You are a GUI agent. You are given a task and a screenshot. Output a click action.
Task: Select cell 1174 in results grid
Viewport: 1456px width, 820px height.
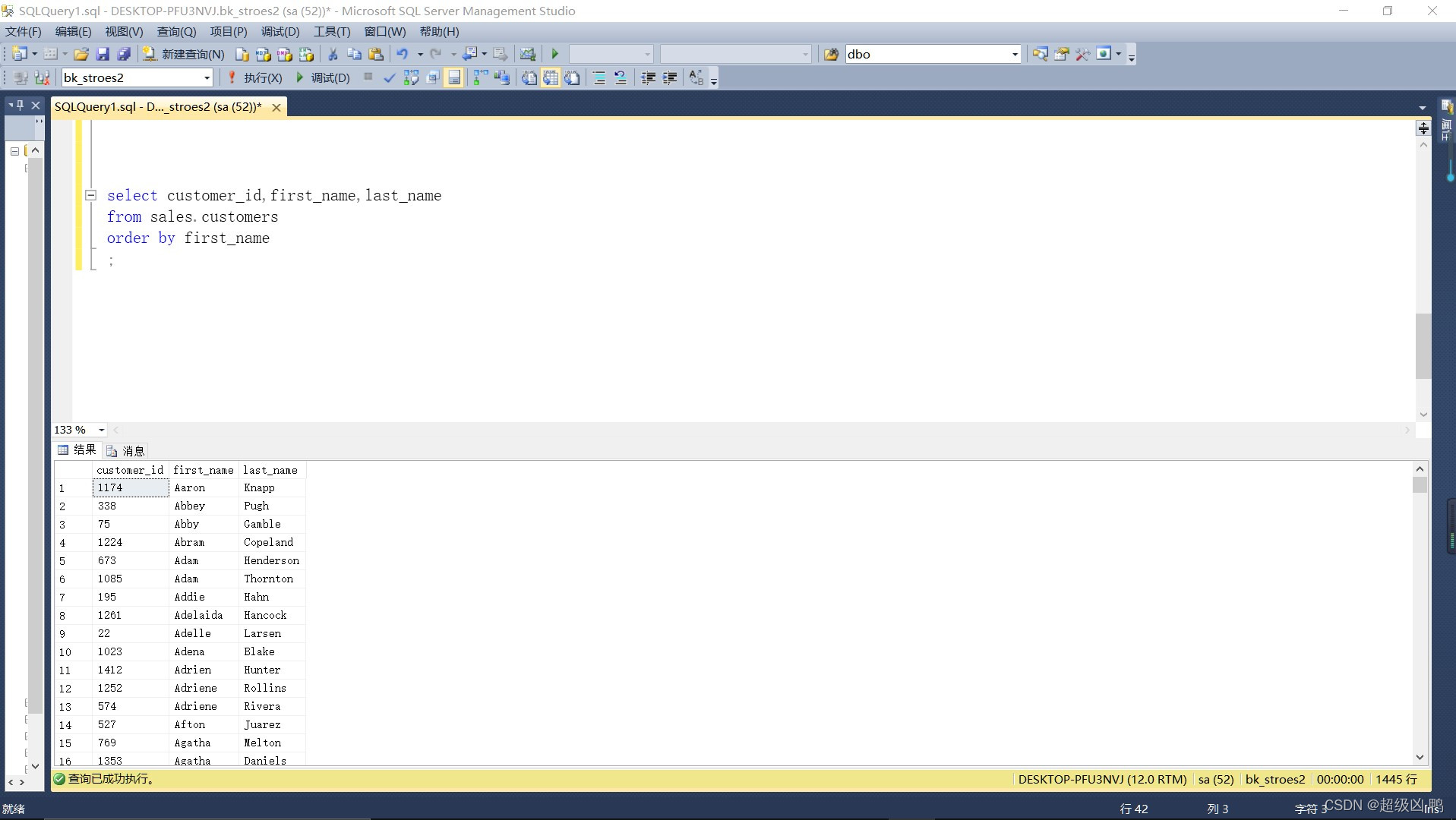(x=131, y=487)
